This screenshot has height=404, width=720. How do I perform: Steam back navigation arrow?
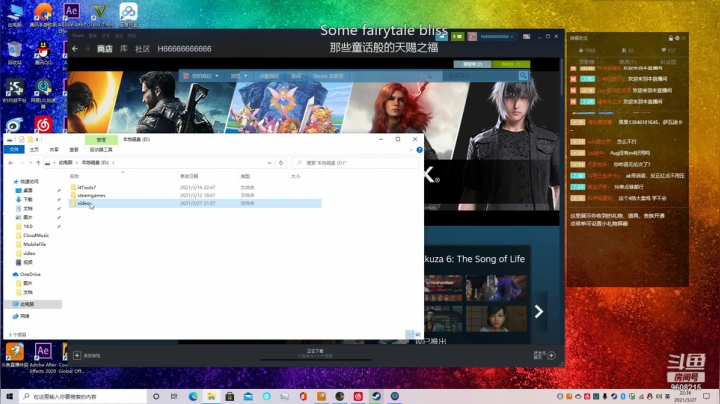pos(75,49)
